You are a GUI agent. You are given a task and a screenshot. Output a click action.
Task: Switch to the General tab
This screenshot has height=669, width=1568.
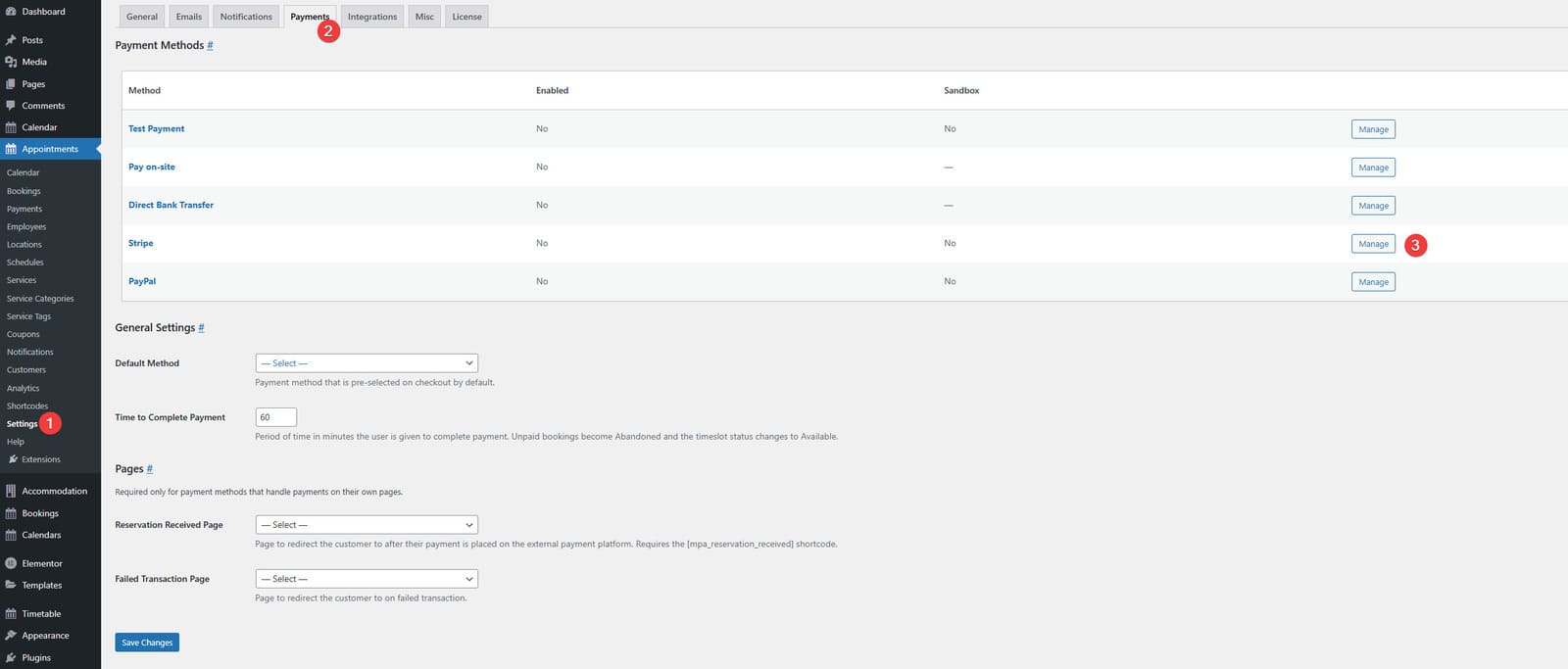[142, 17]
